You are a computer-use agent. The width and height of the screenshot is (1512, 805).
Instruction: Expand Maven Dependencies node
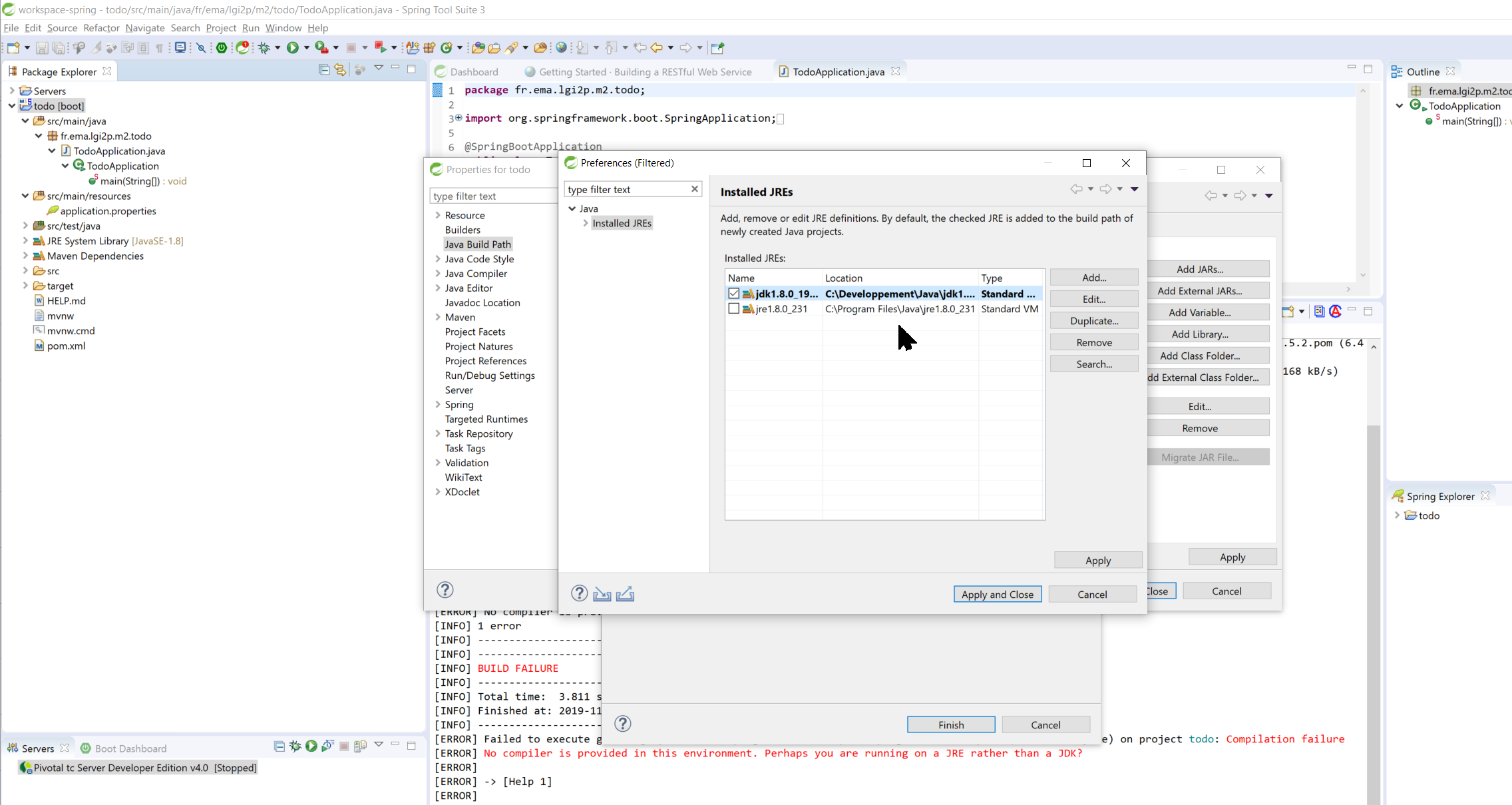[x=25, y=256]
